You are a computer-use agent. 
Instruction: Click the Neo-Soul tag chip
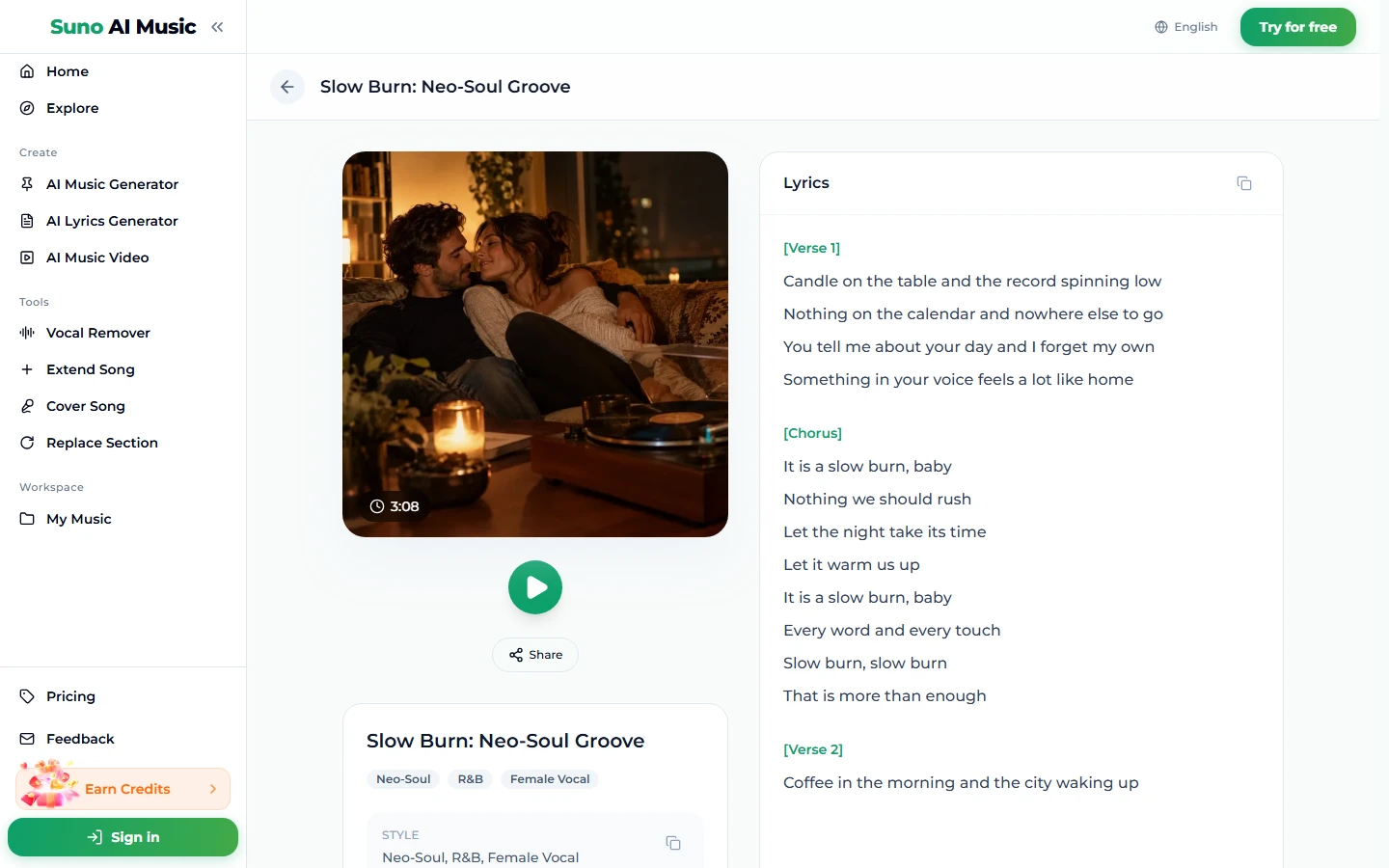point(403,779)
